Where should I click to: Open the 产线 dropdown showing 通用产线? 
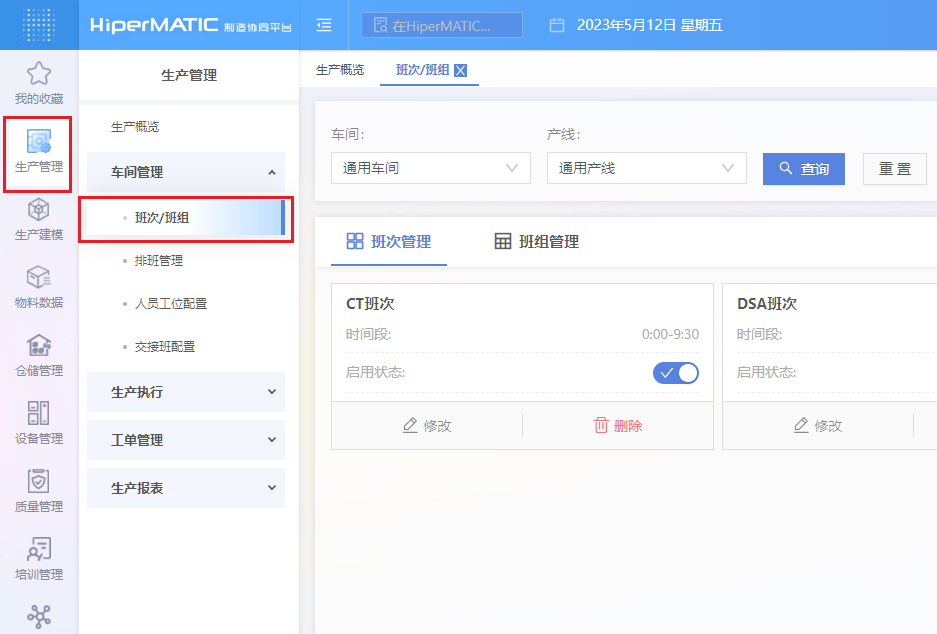click(647, 168)
